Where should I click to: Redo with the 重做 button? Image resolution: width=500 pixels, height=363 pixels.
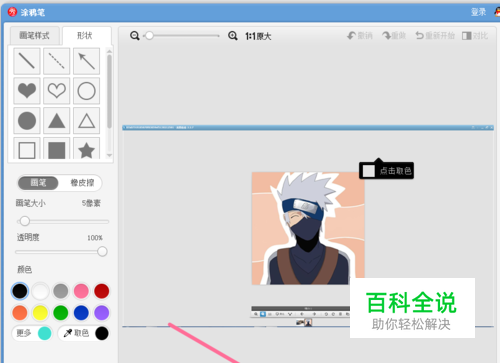tap(394, 36)
